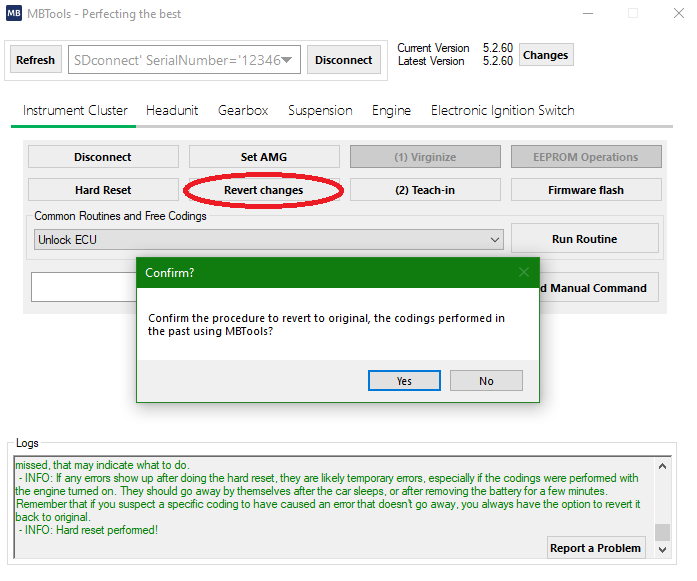The height and width of the screenshot is (581, 697).
Task: Expand the Unlock ECU routines dropdown
Action: pos(495,240)
